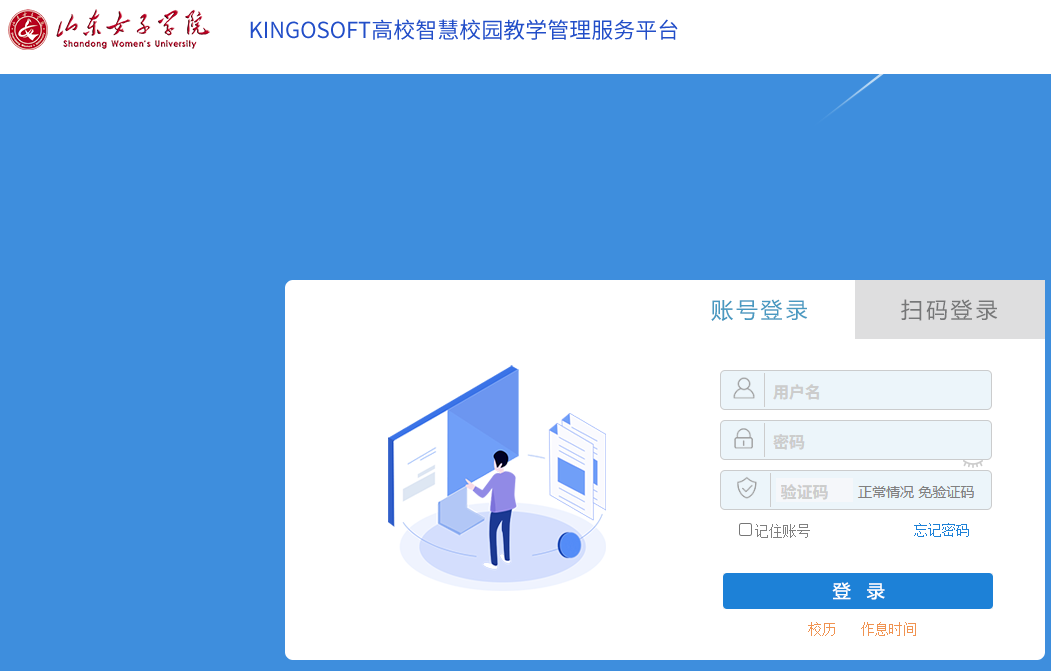Click the blue coin in the illustration
Screen dimensions: 1051x671
click(x=569, y=545)
